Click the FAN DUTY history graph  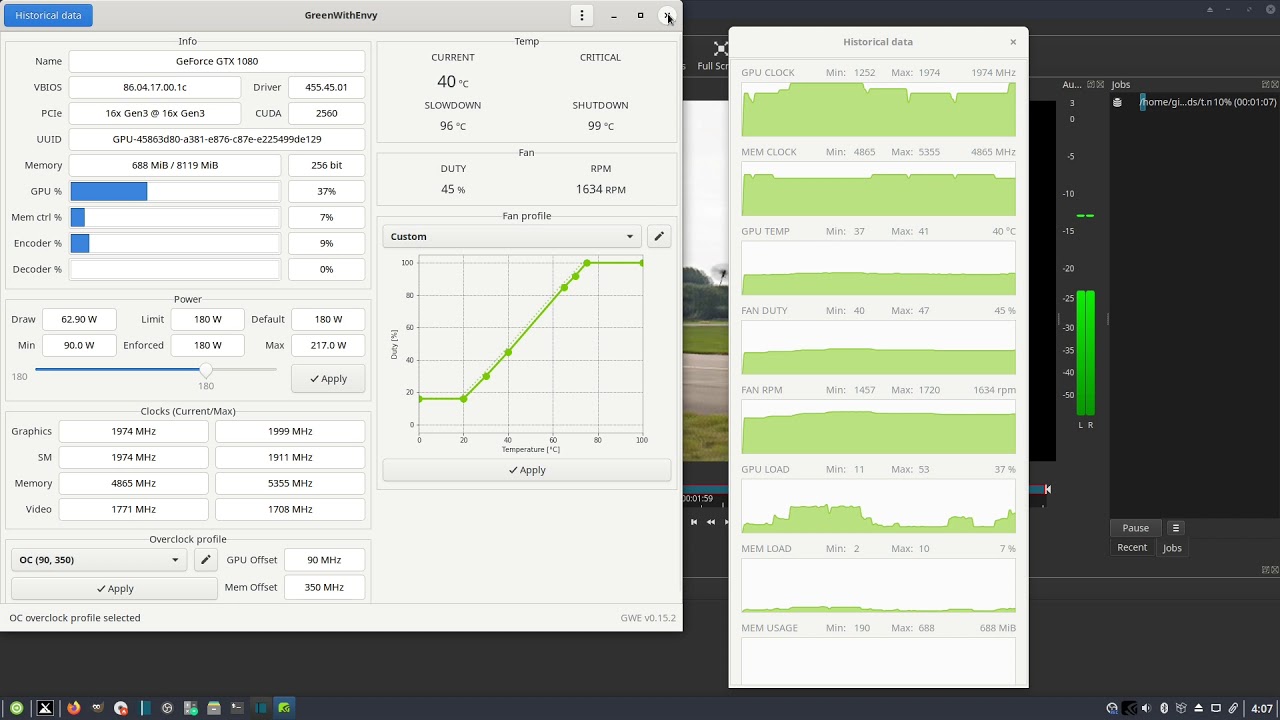click(878, 347)
